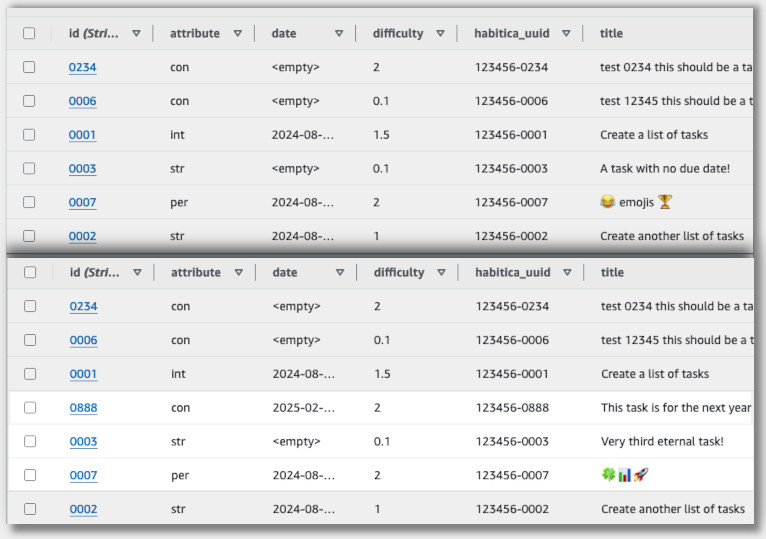Toggle select-all checkbox in the bottom table header

[30, 272]
